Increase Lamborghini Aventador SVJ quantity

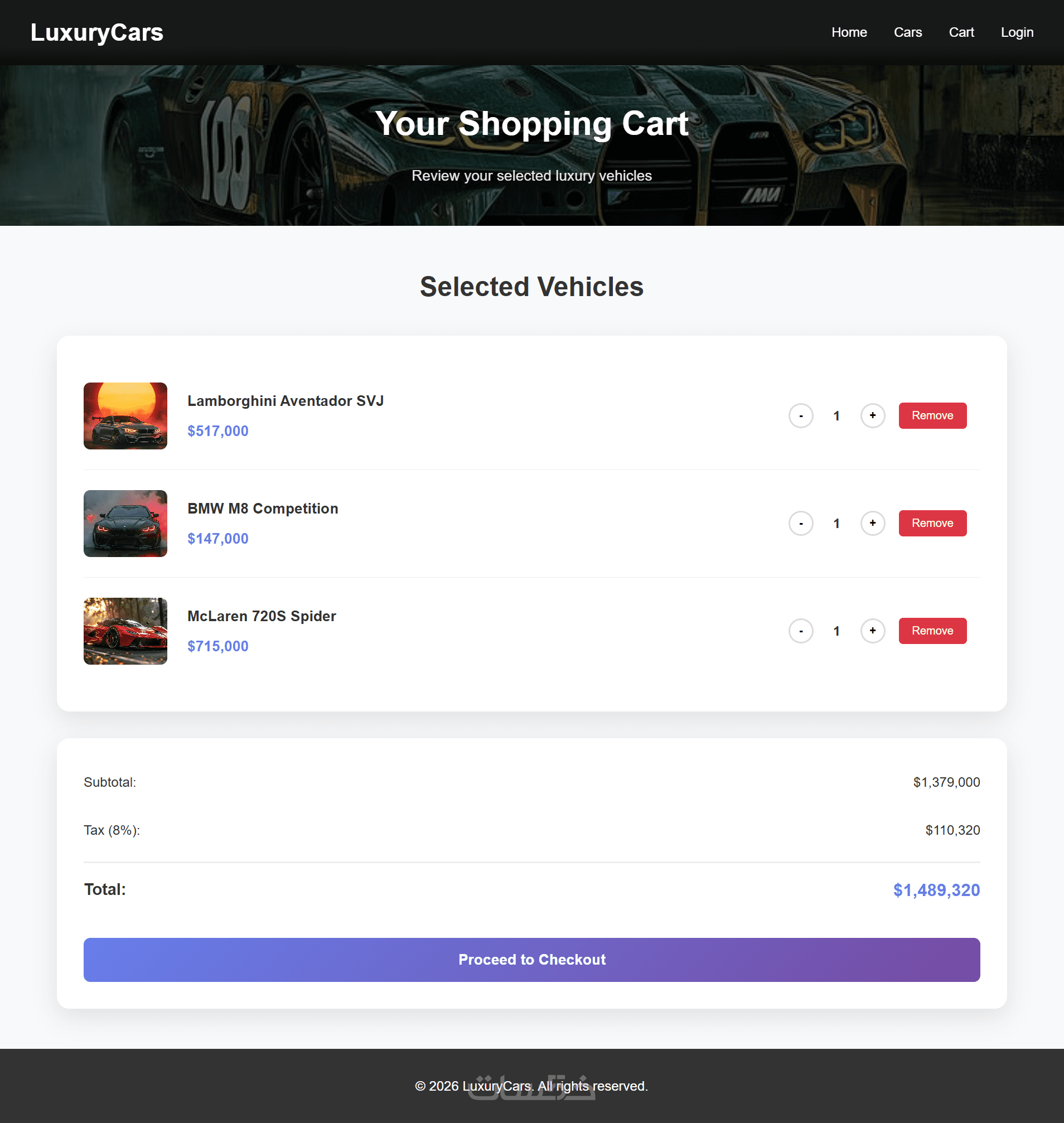pyautogui.click(x=872, y=416)
